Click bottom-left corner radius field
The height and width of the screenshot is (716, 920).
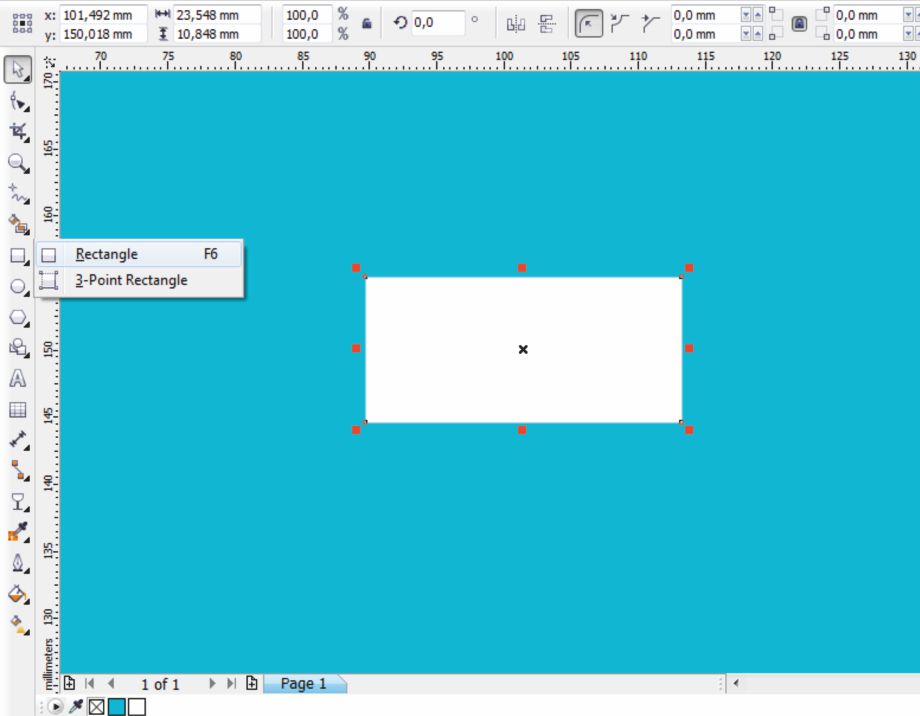705,34
